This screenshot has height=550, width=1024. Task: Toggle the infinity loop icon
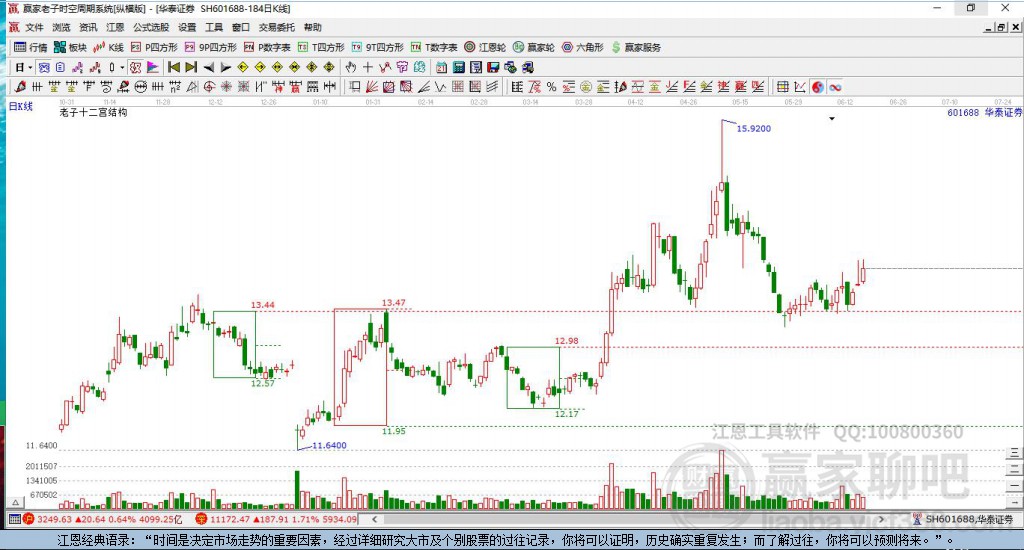click(835, 87)
